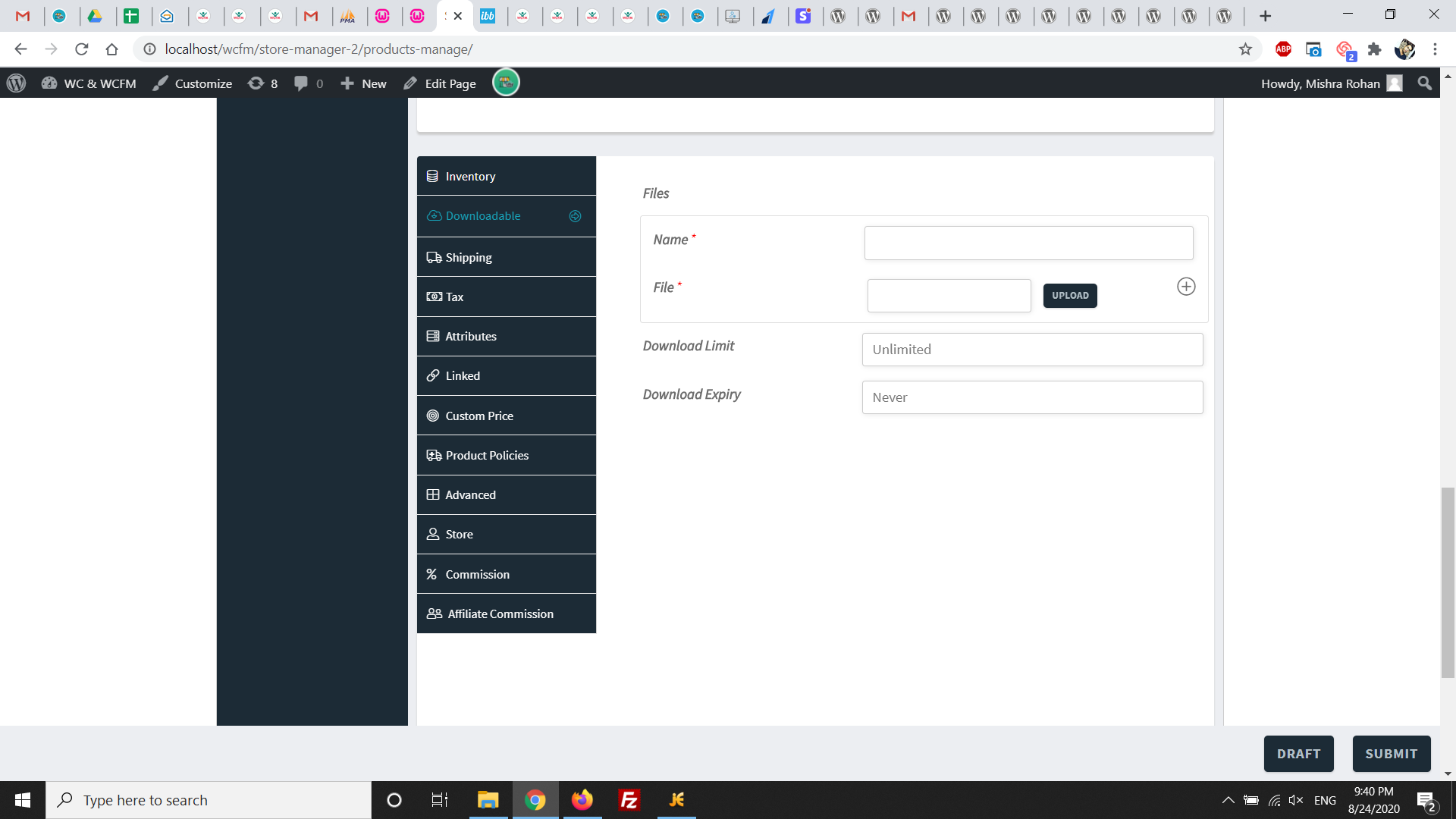The height and width of the screenshot is (819, 1456).
Task: Switch to the first Gmail tab
Action: (x=23, y=16)
